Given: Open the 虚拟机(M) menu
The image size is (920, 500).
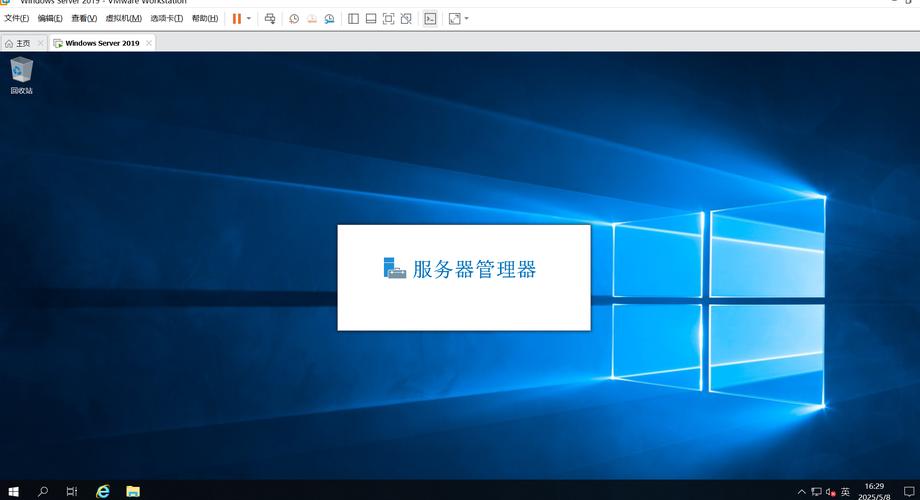Looking at the screenshot, I should pos(123,19).
